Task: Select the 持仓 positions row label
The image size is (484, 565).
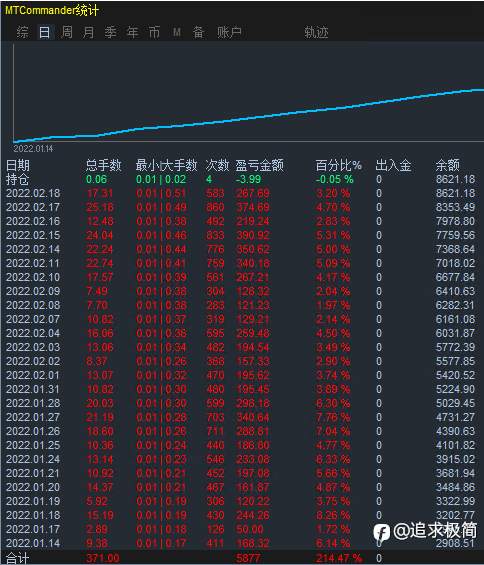Action: pyautogui.click(x=17, y=179)
